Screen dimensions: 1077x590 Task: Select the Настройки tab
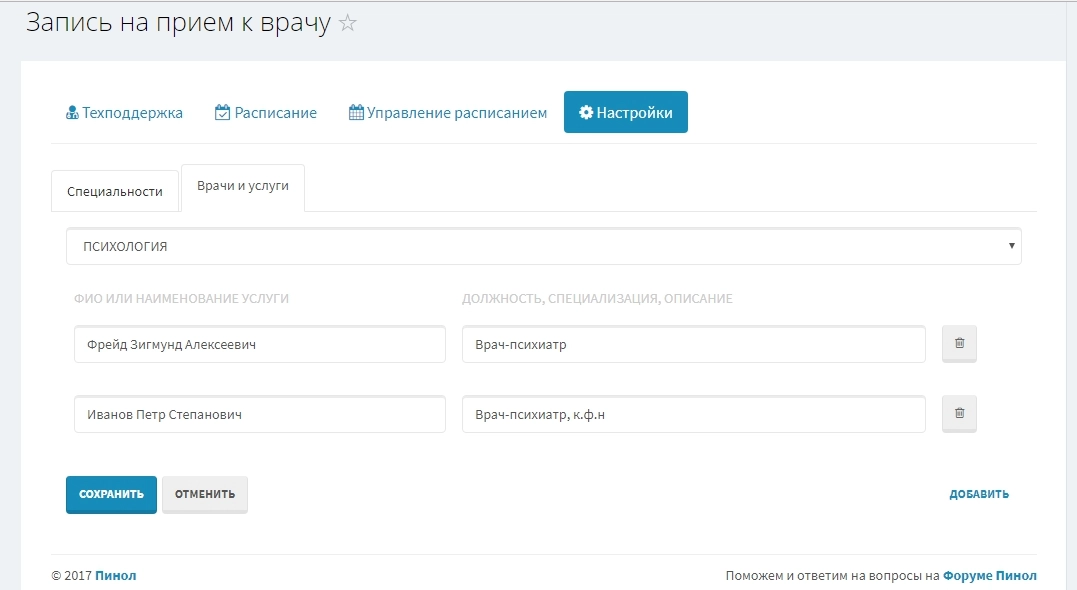[x=625, y=113]
